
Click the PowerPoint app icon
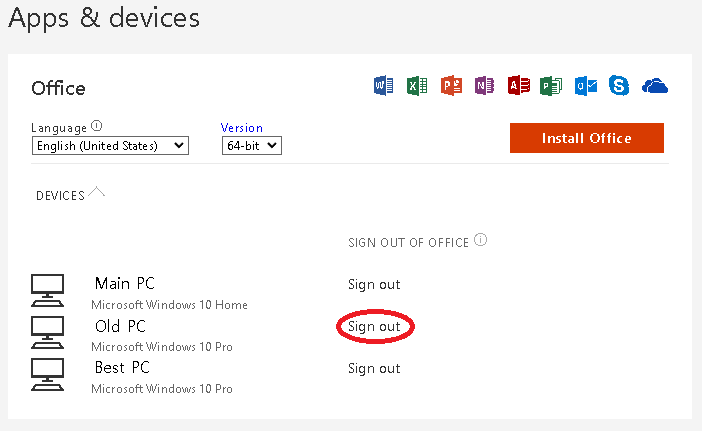[451, 86]
